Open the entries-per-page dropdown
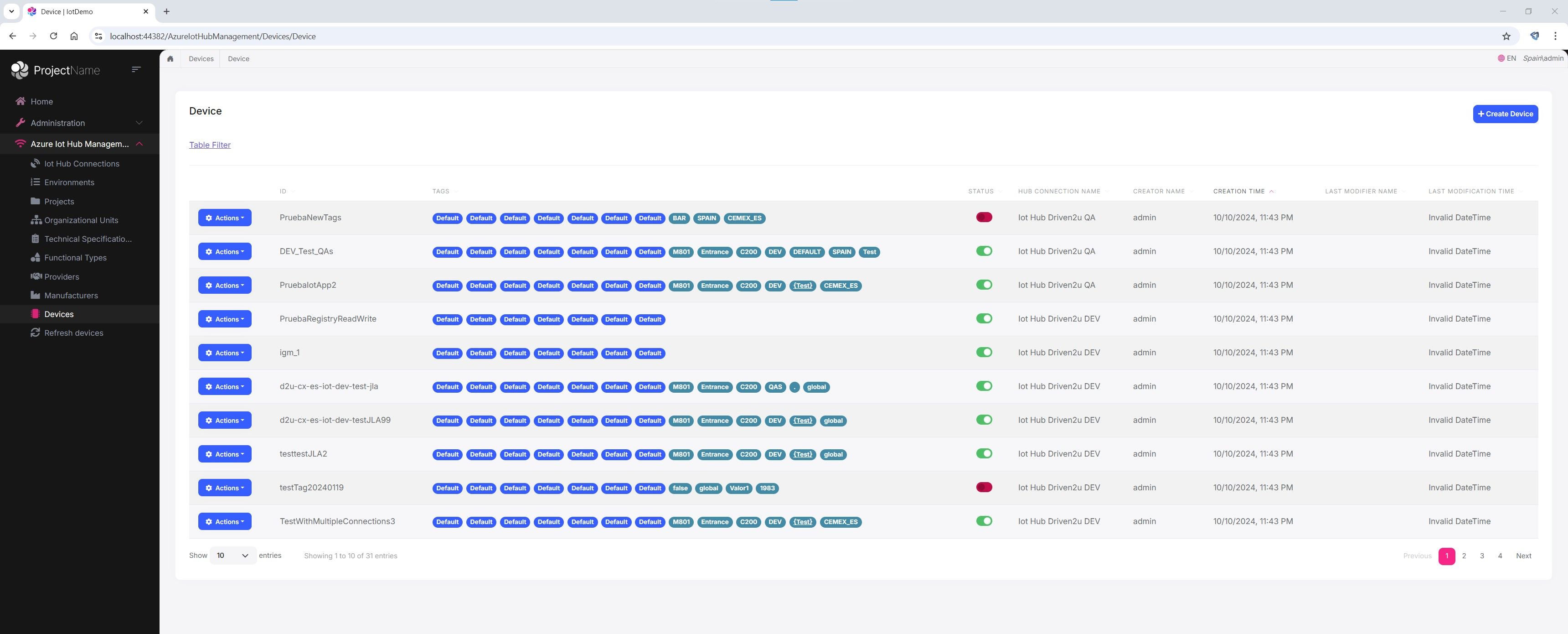Image resolution: width=1568 pixels, height=634 pixels. (232, 556)
